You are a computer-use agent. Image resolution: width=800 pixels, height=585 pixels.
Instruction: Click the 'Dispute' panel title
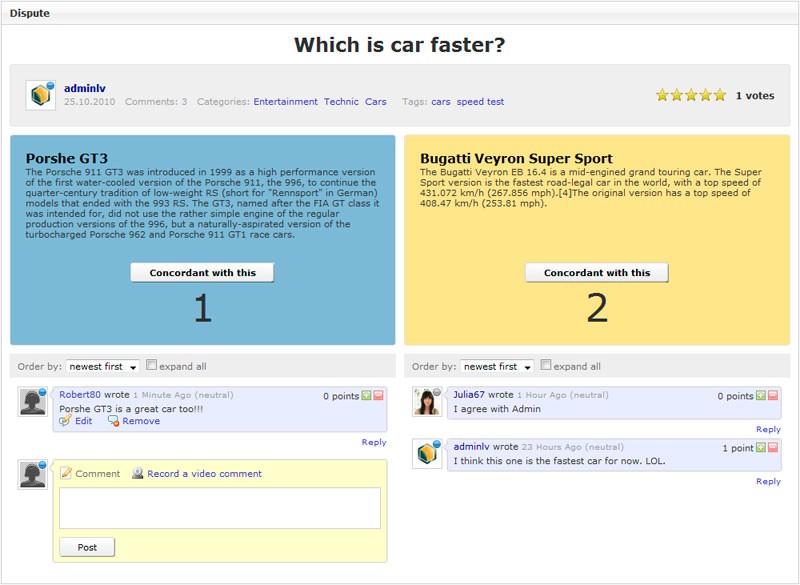(30, 13)
